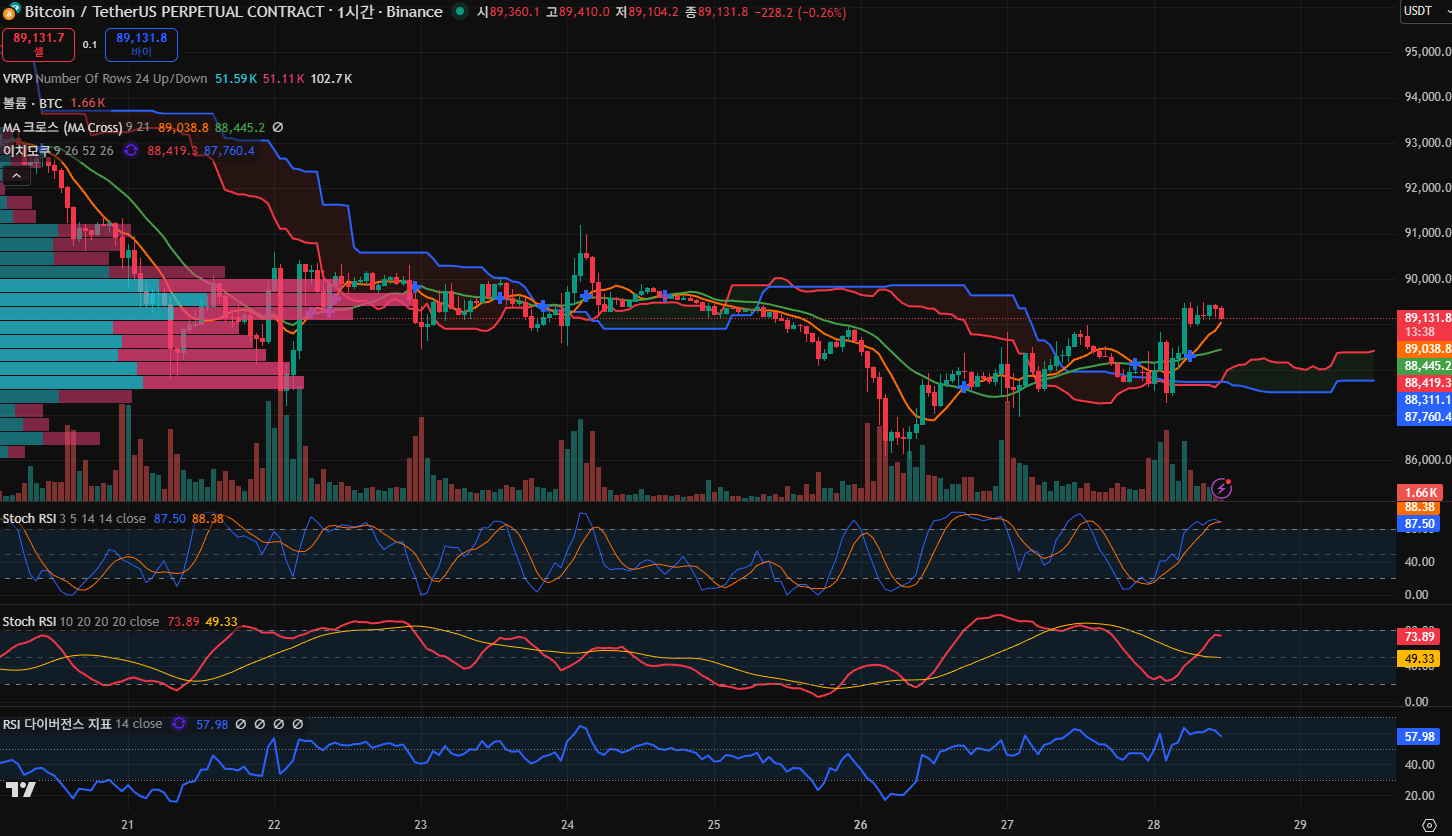The width and height of the screenshot is (1452, 836).
Task: Click the green market status dot
Action: coord(459,12)
